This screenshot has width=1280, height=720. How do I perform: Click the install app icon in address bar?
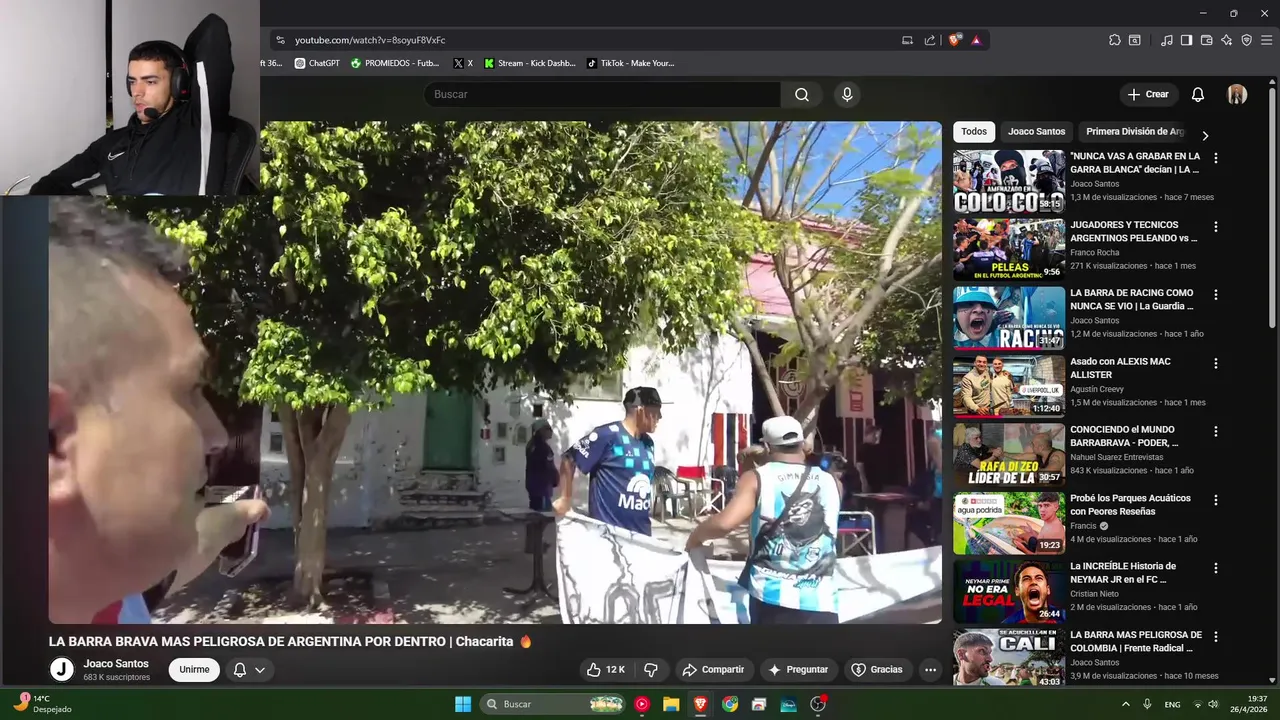pyautogui.click(x=907, y=40)
